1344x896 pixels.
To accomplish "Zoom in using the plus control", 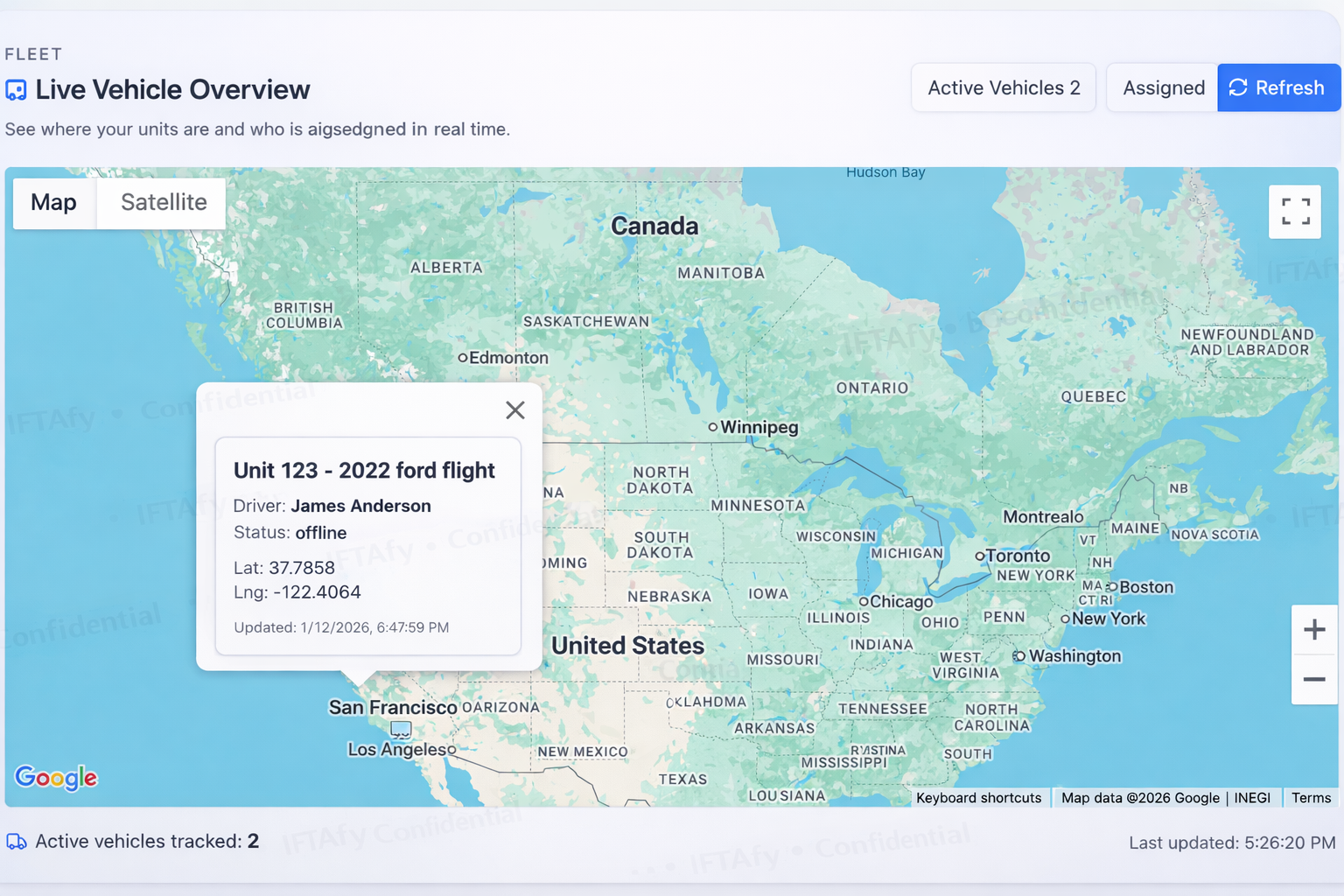I will (1314, 629).
